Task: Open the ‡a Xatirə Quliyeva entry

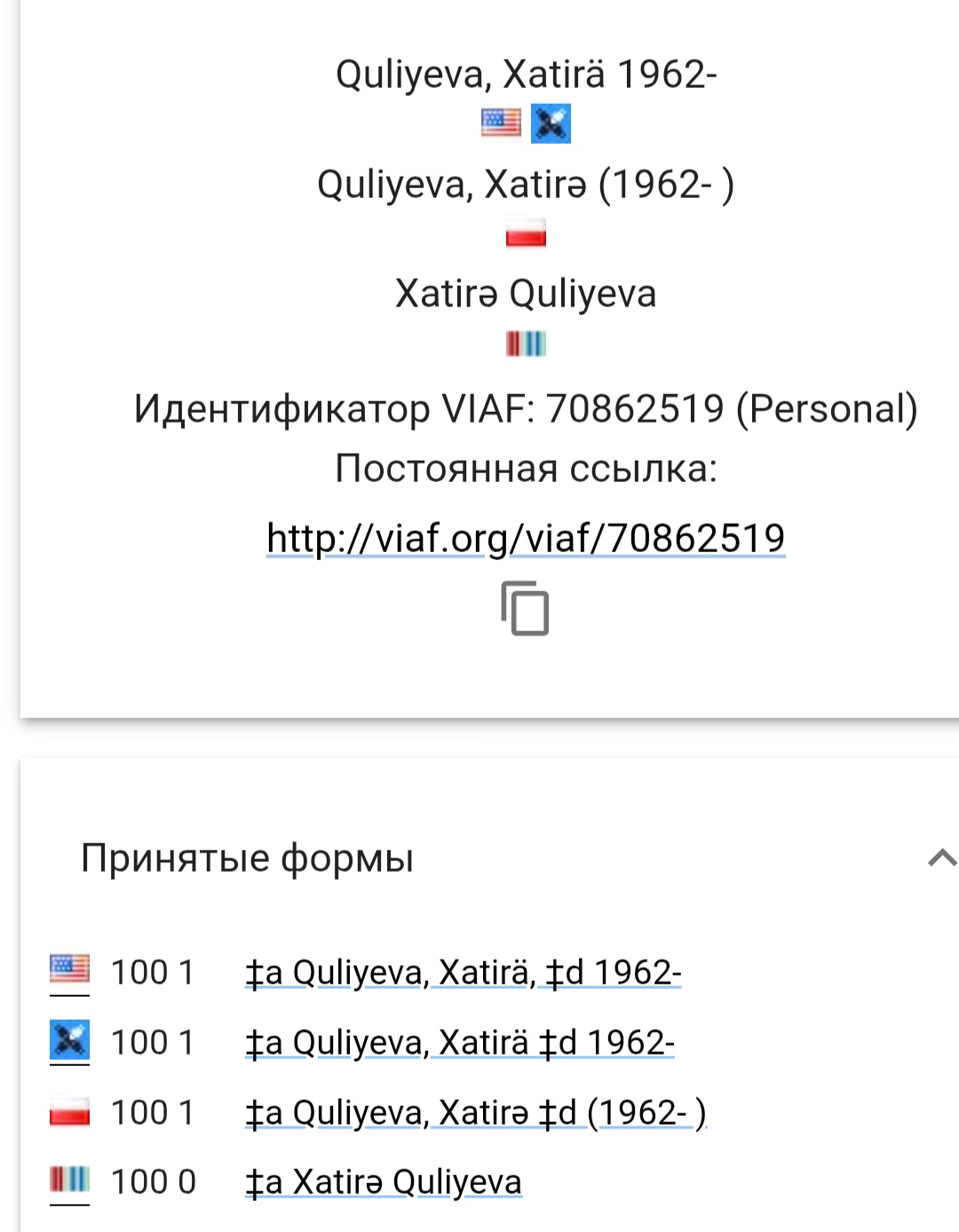Action: (x=384, y=1183)
